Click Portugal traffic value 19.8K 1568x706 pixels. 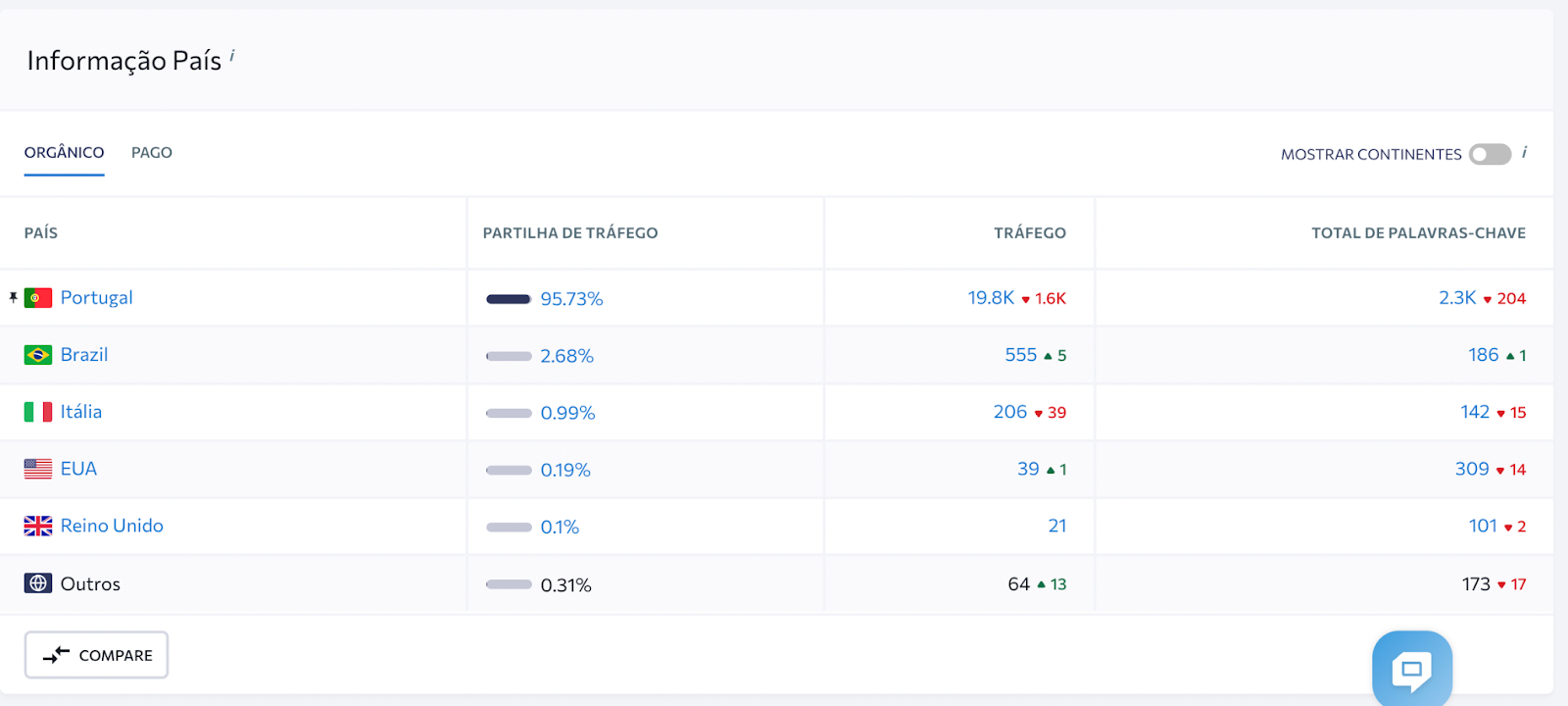tap(991, 297)
